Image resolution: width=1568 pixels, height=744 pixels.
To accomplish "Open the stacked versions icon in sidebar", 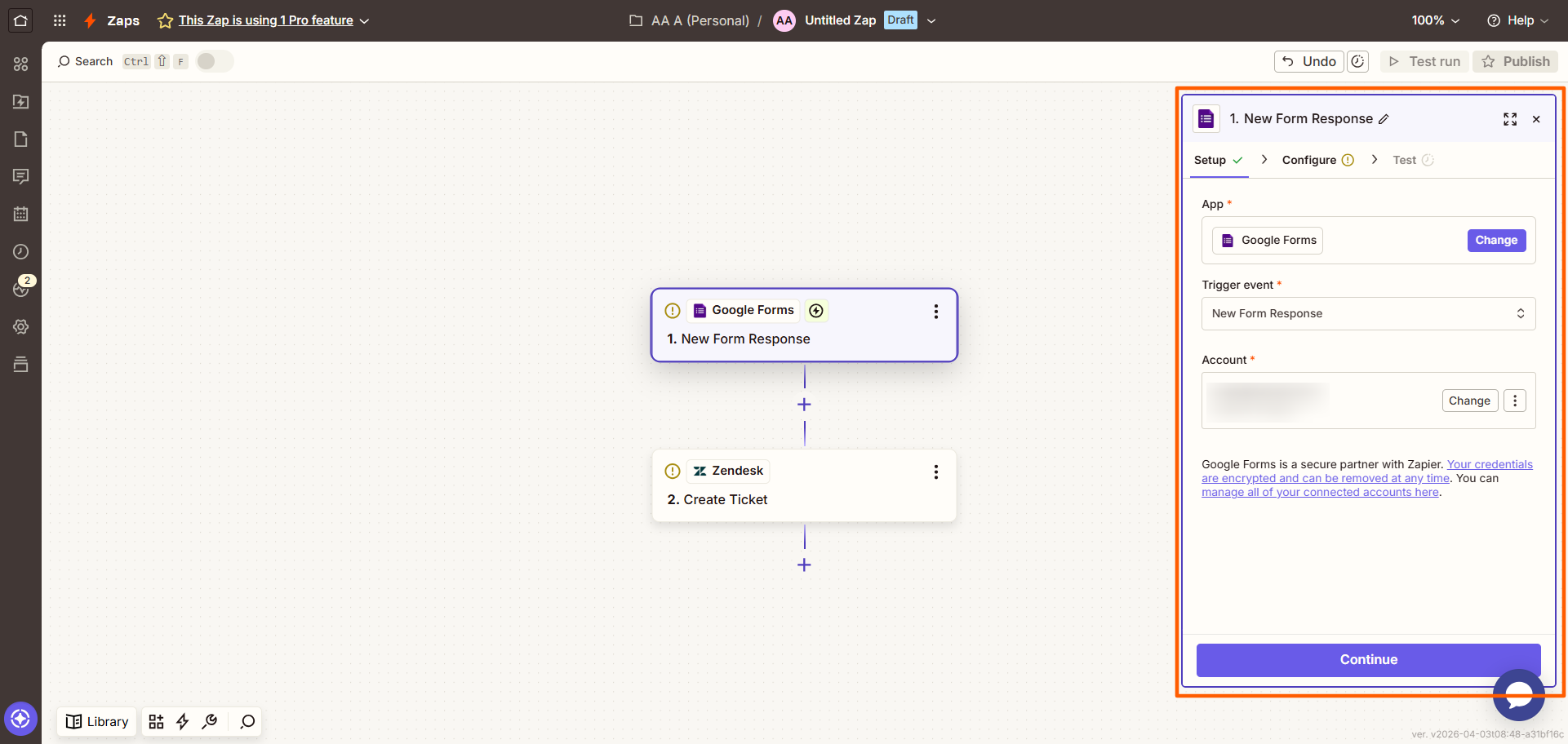I will click(20, 364).
